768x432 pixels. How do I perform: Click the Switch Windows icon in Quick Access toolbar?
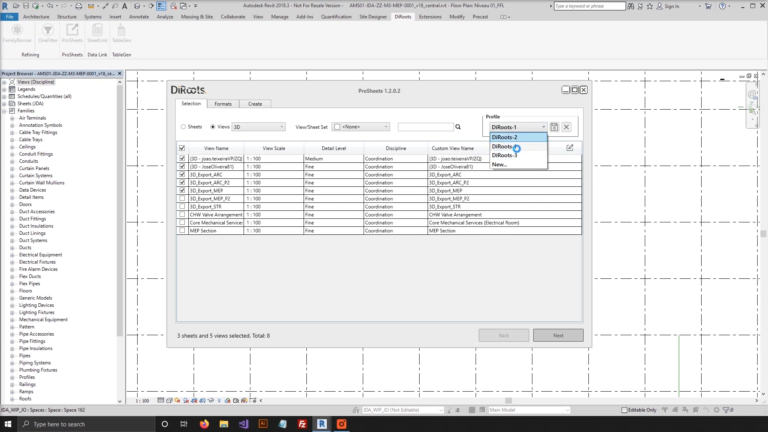[x=184, y=6]
